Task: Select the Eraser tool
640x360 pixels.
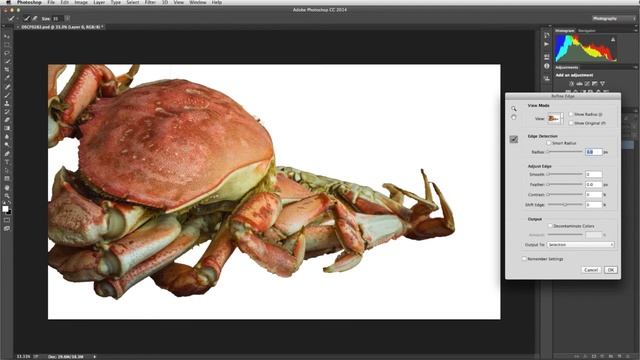Action: [7, 120]
